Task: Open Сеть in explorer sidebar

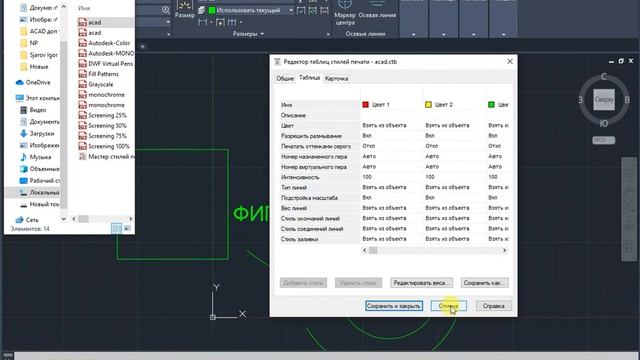Action: [x=27, y=220]
